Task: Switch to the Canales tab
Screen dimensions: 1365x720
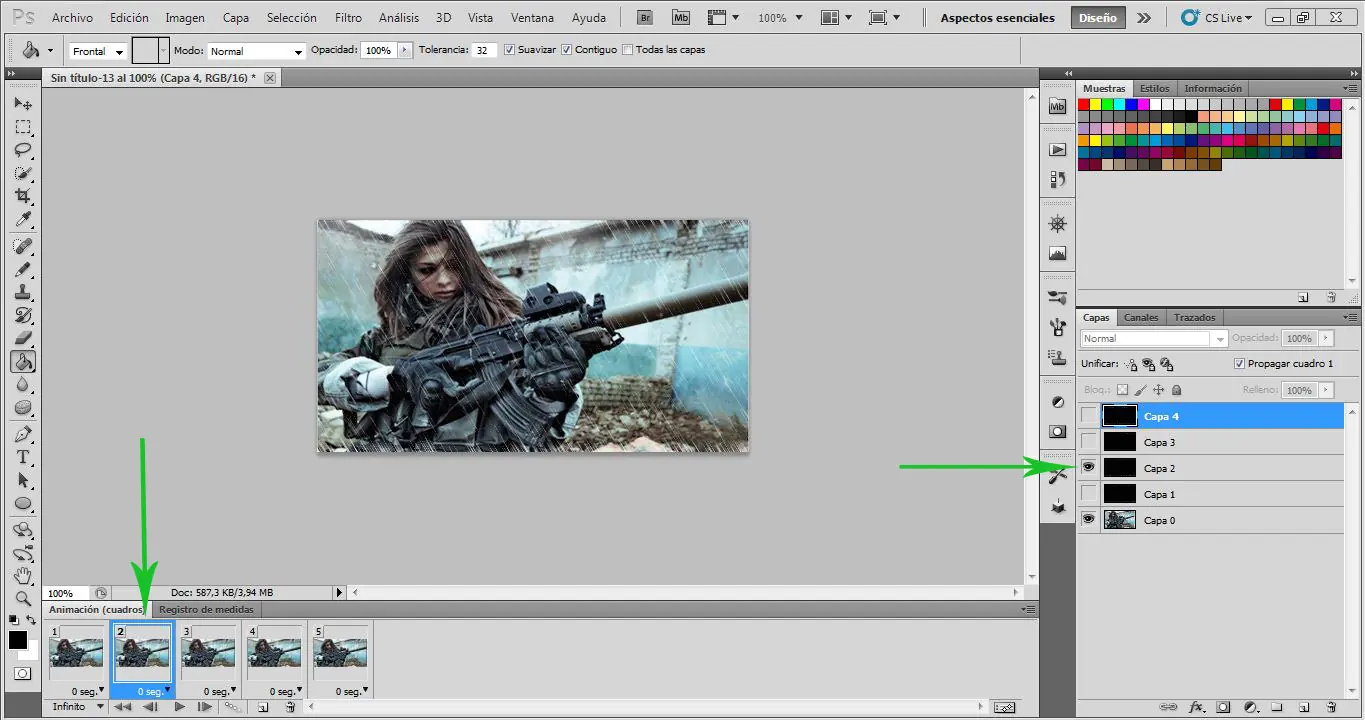Action: (1141, 317)
